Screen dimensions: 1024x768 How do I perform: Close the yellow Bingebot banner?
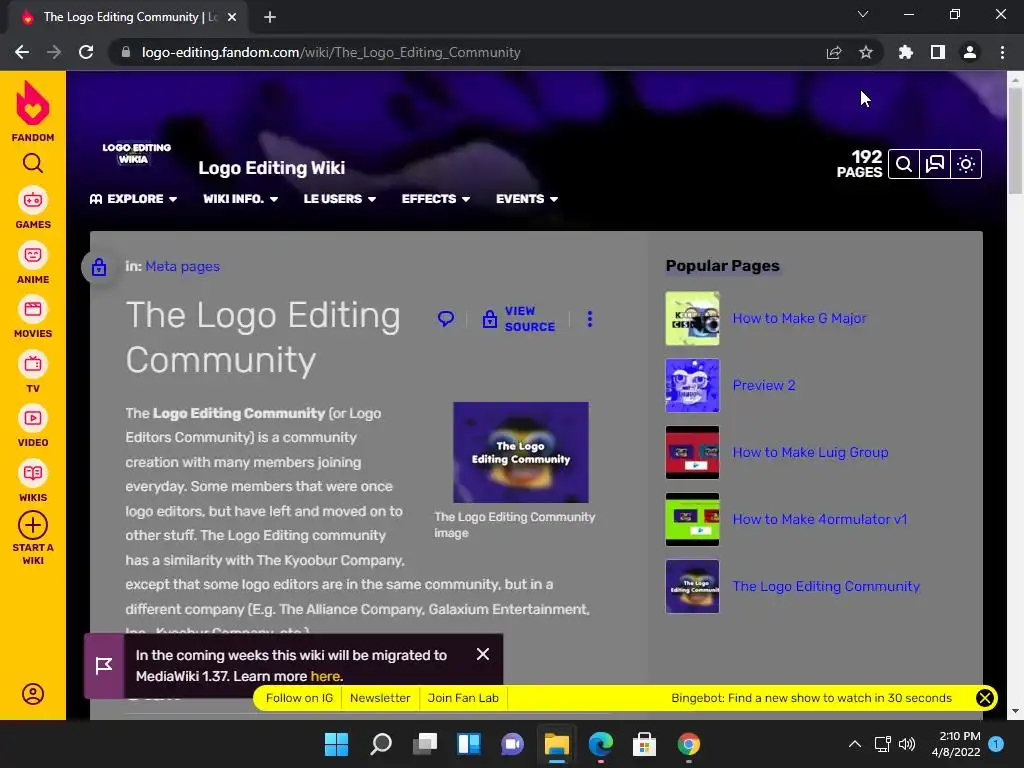tap(984, 698)
